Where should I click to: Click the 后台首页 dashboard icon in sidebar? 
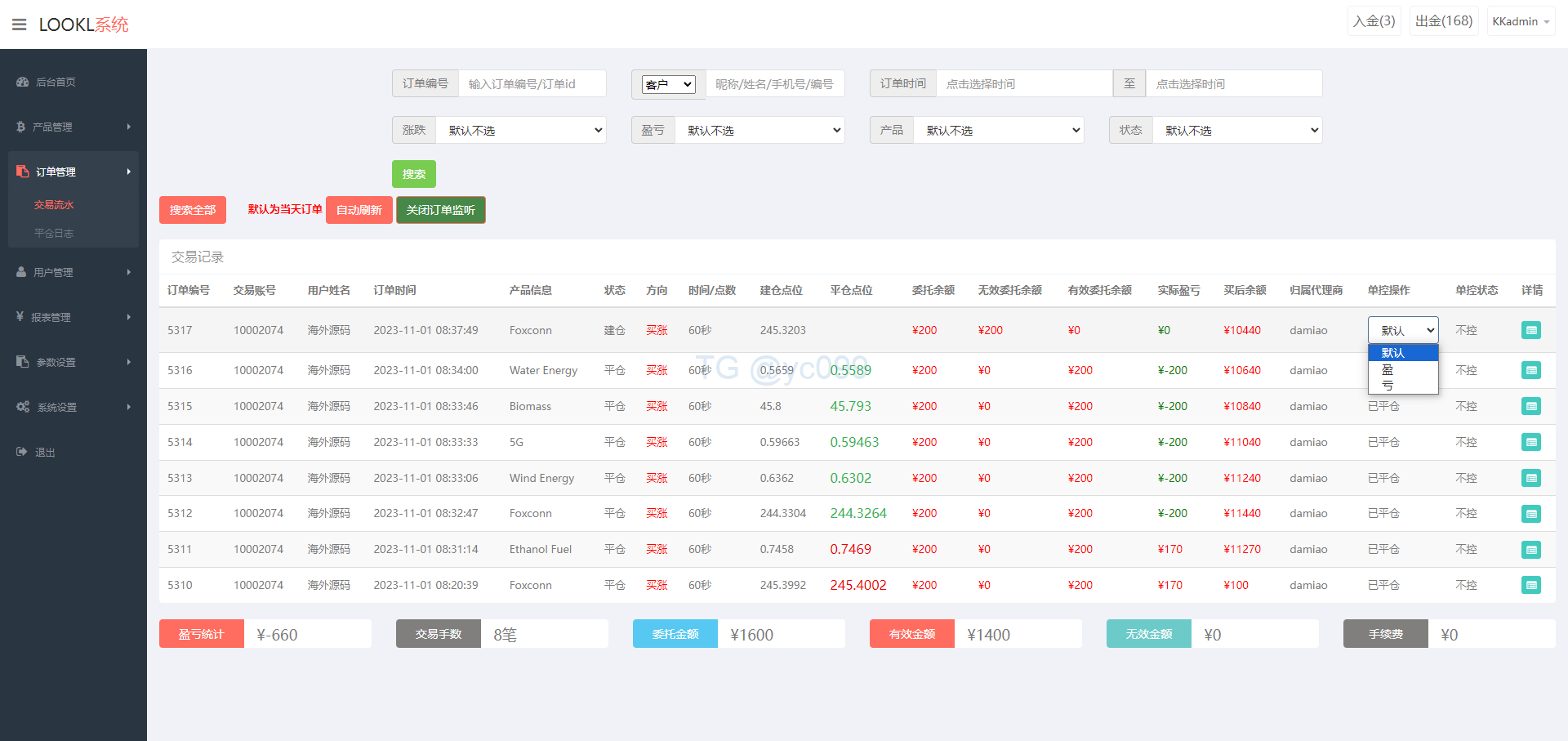pyautogui.click(x=22, y=82)
